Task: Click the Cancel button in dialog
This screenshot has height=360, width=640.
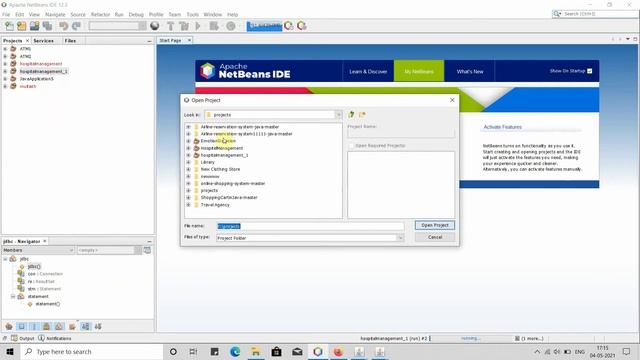Action: pos(435,237)
